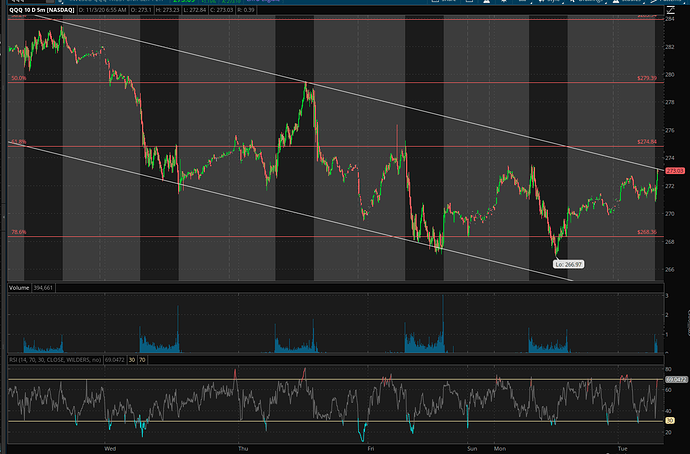Select the 50.0% Fibonacci level label
690x454 pixels.
pyautogui.click(x=18, y=78)
